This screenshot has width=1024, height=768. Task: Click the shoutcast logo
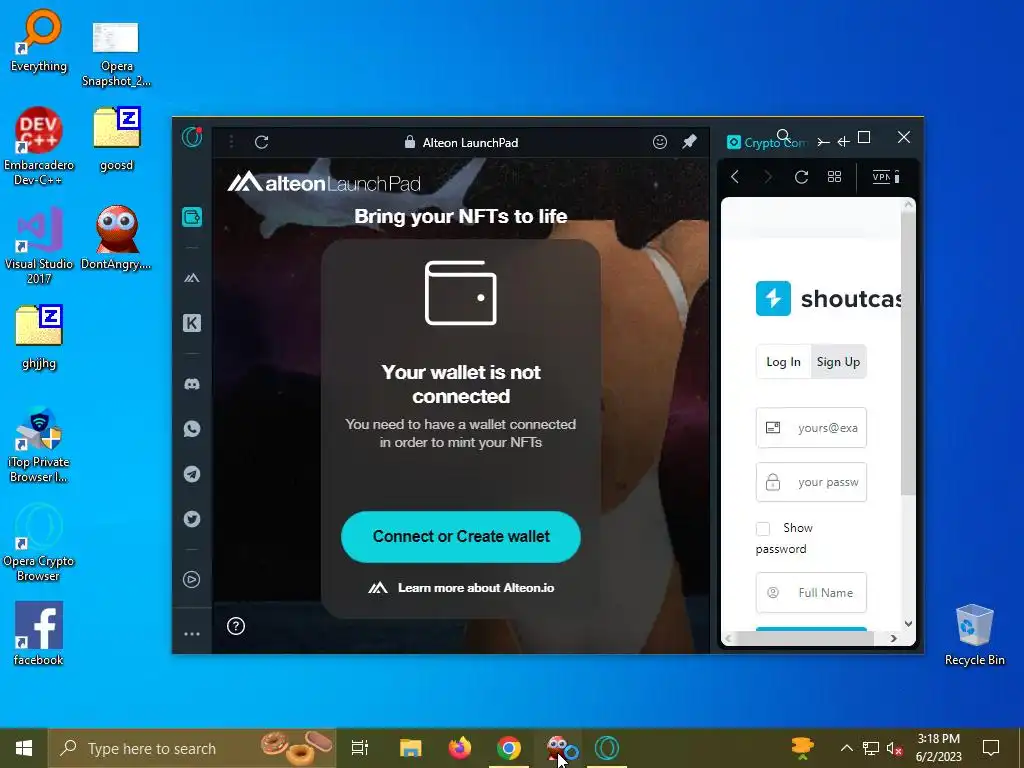tap(828, 298)
